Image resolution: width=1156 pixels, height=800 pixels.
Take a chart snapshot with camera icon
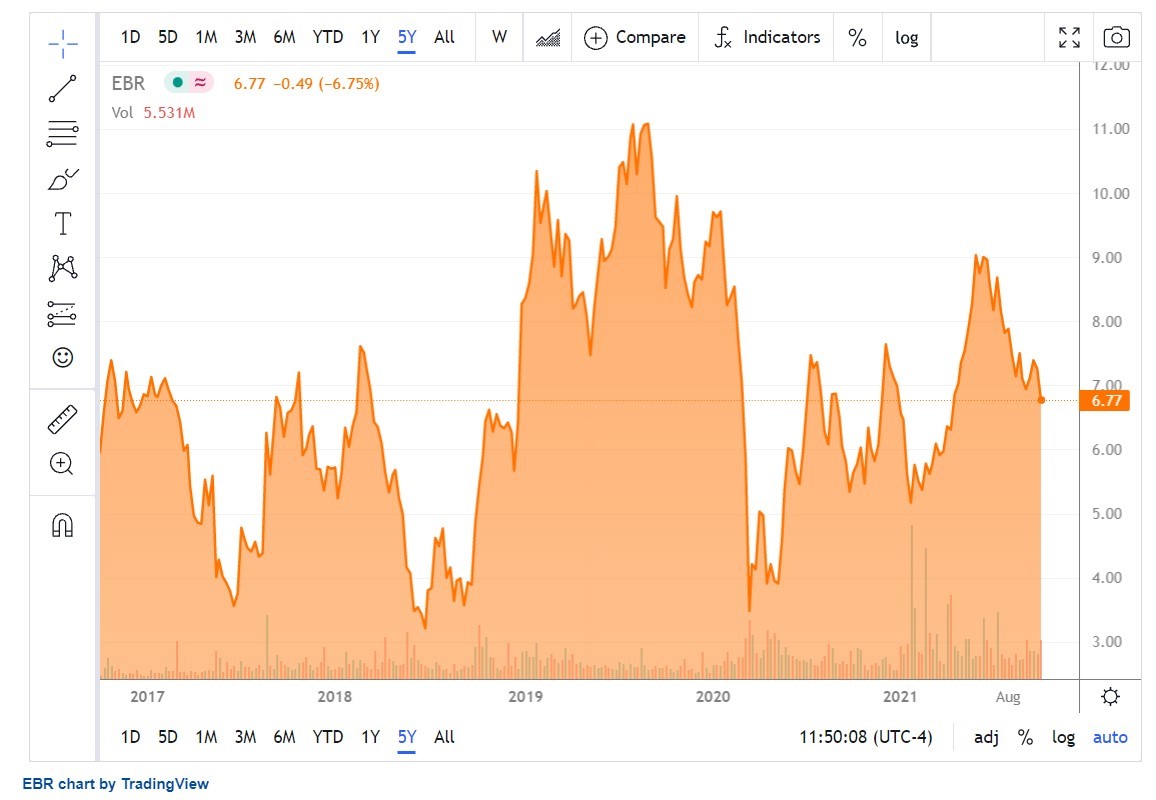pyautogui.click(x=1116, y=37)
